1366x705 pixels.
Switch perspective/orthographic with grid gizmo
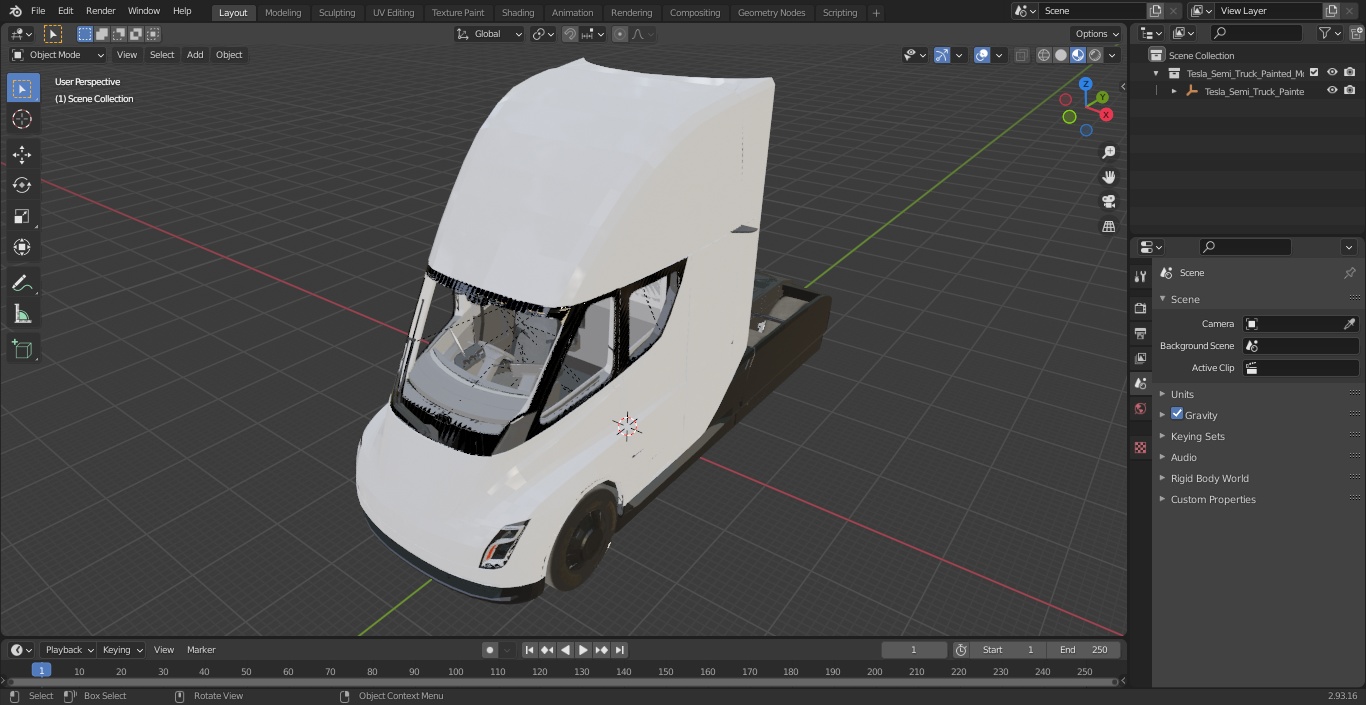point(1109,227)
